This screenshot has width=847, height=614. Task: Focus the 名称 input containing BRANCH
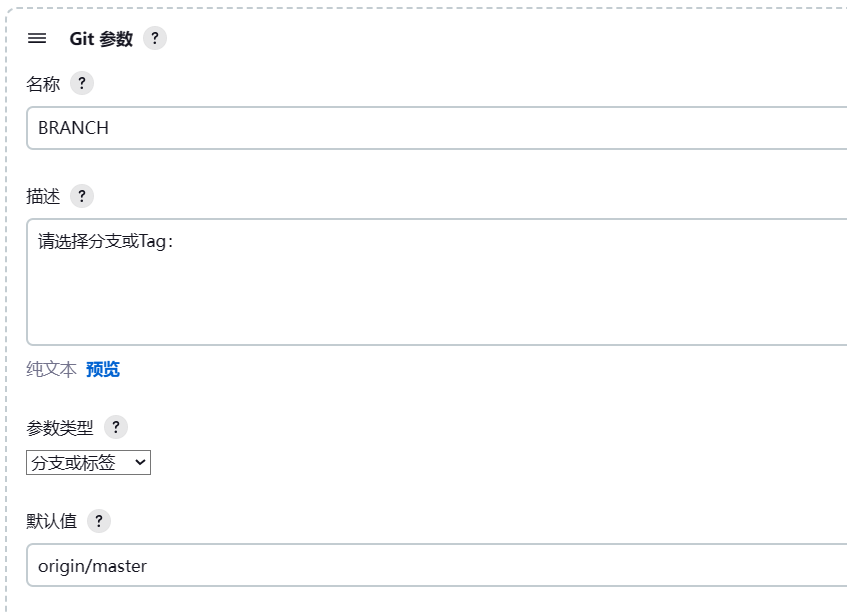tap(436, 128)
